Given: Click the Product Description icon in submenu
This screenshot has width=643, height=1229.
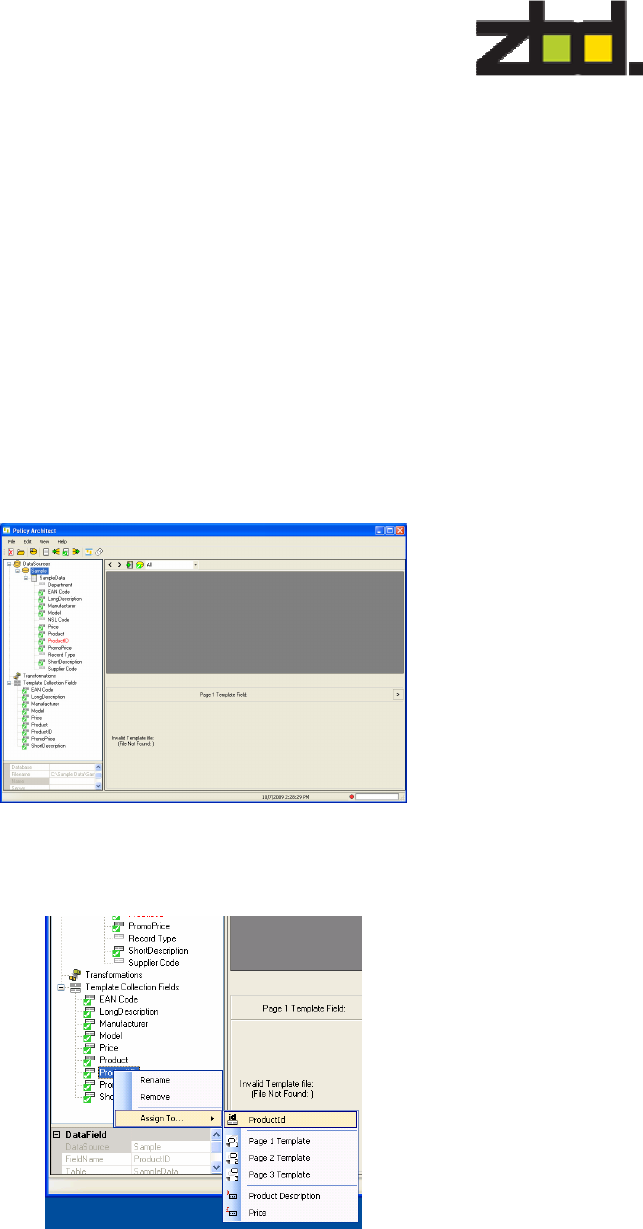Looking at the screenshot, I should 232,1196.
